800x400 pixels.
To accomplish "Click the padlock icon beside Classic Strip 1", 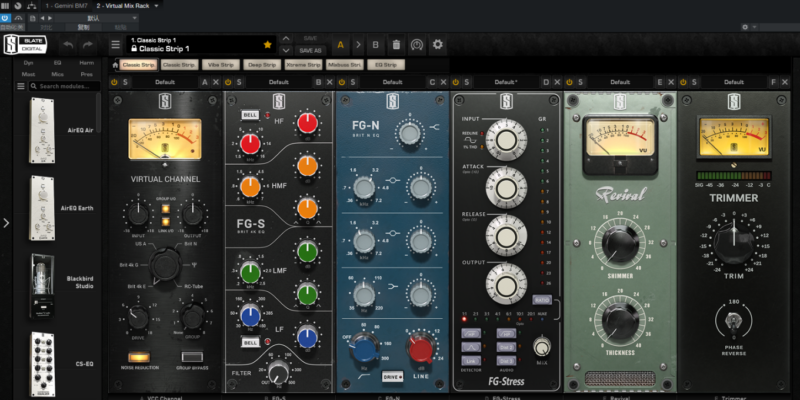I will click(x=134, y=49).
